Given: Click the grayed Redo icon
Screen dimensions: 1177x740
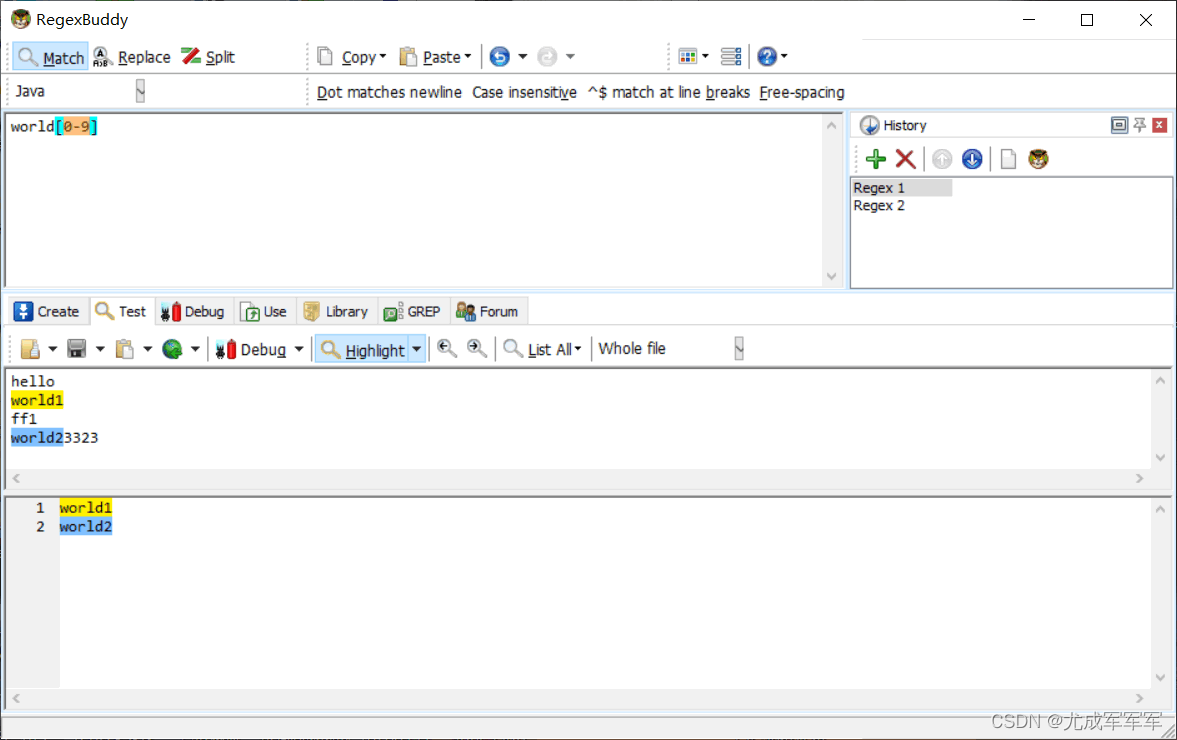Looking at the screenshot, I should (x=547, y=56).
